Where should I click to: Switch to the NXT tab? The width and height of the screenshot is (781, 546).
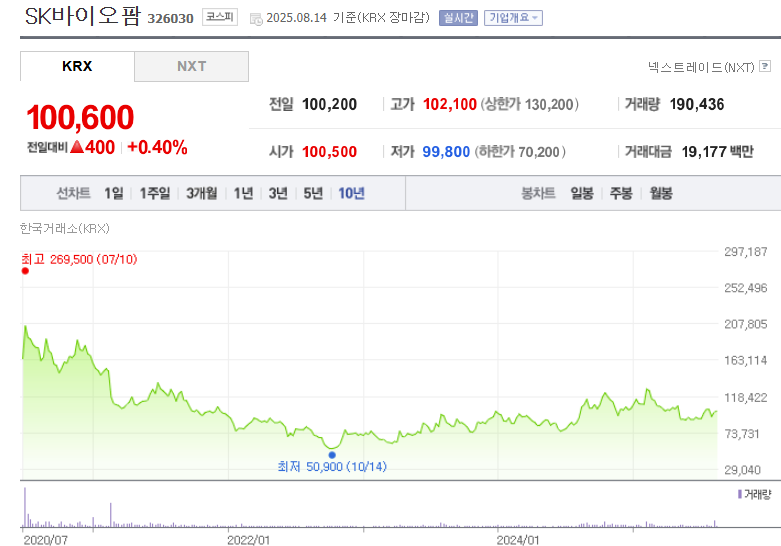pyautogui.click(x=192, y=66)
